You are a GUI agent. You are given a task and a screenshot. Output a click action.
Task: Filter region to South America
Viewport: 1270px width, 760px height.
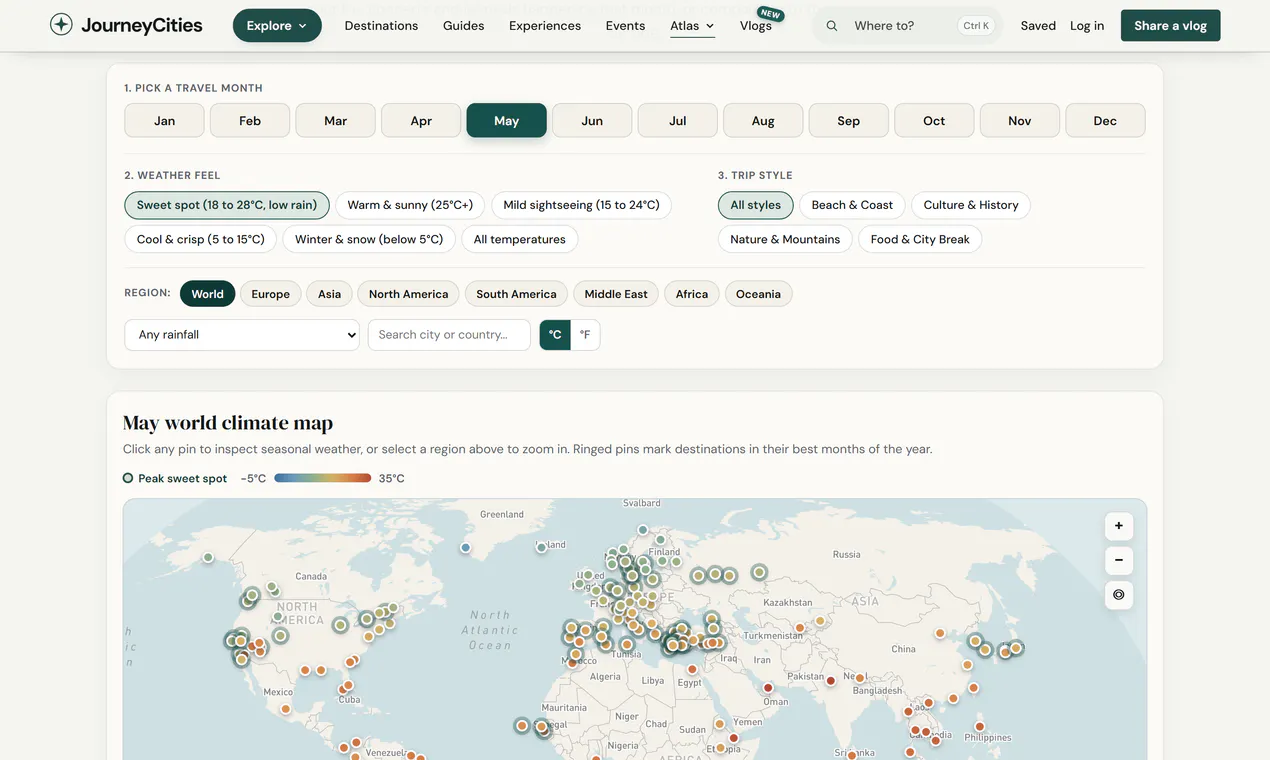click(516, 294)
